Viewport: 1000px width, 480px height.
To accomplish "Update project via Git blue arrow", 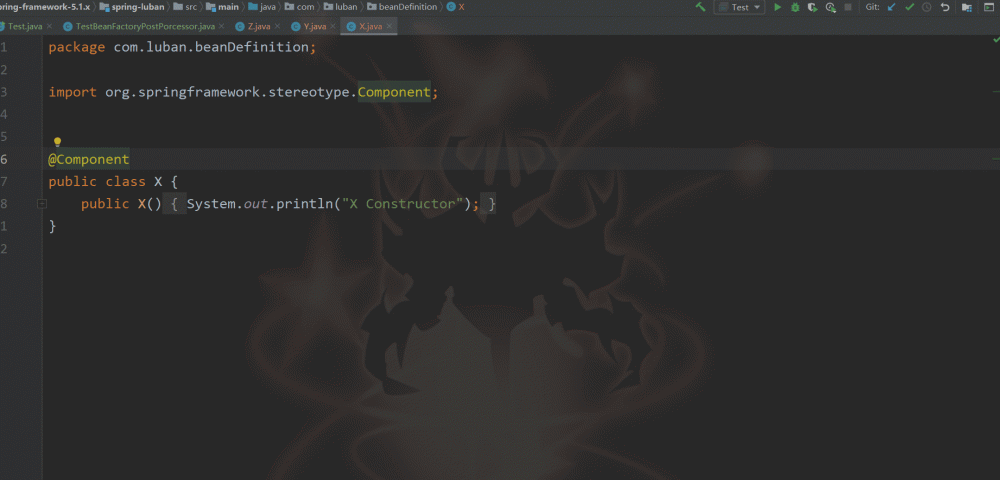I will (892, 7).
